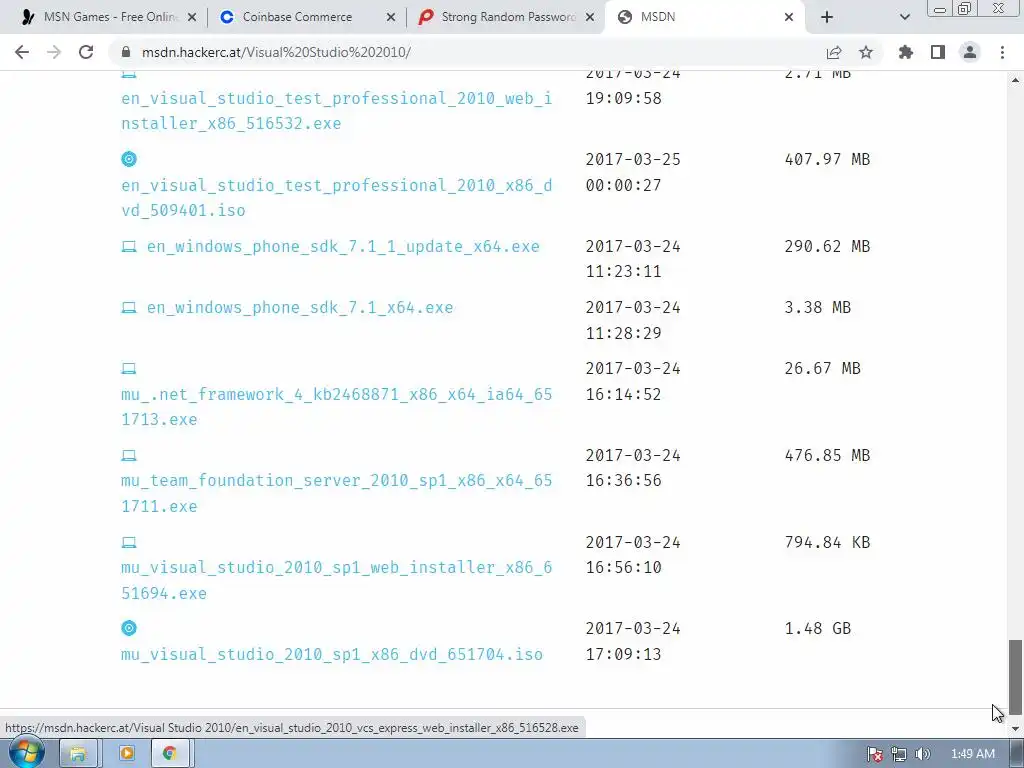Image resolution: width=1024 pixels, height=768 pixels.
Task: Open en_windows_phone_sdk_7.1_x64.exe link
Action: click(300, 308)
